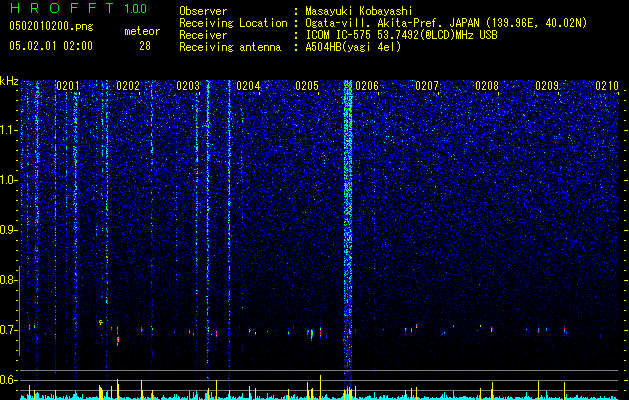Click the 0204 time marker
Image resolution: width=629 pixels, height=400 pixels.
coord(248,86)
